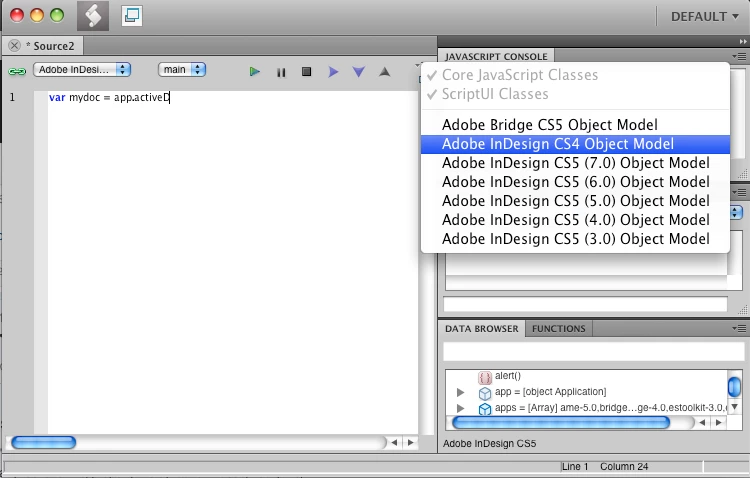Click code editor scroll right arrow
The height and width of the screenshot is (478, 750).
[x=410, y=443]
